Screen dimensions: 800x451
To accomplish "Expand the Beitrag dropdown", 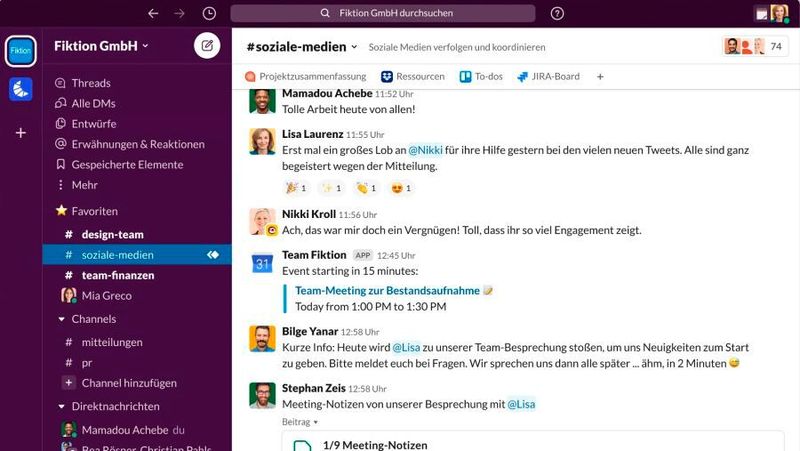I will coord(299,422).
